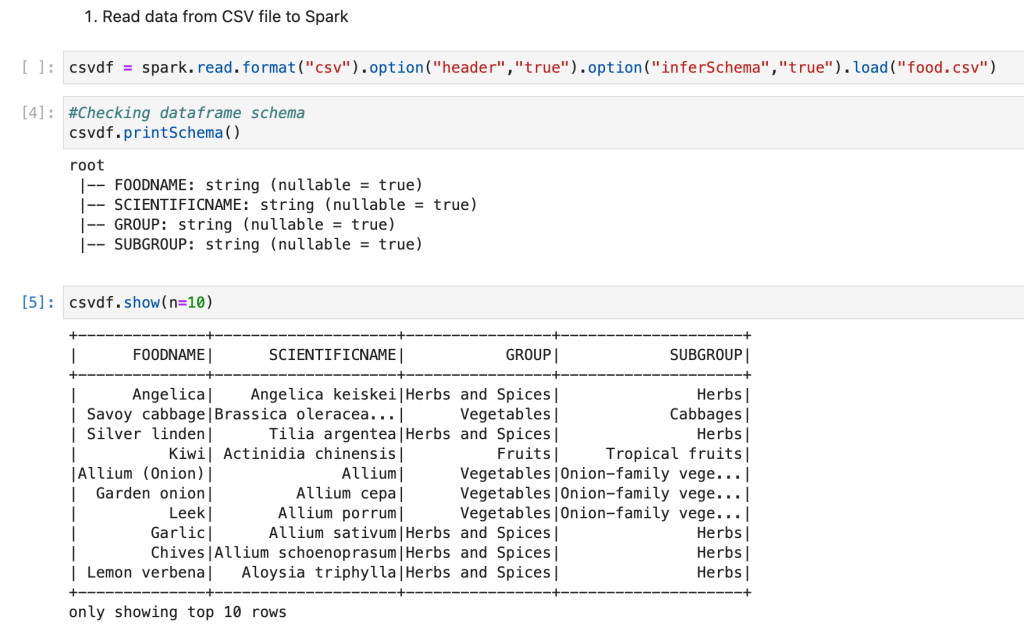Click the SUBGROUP string schema output line

pos(268,244)
